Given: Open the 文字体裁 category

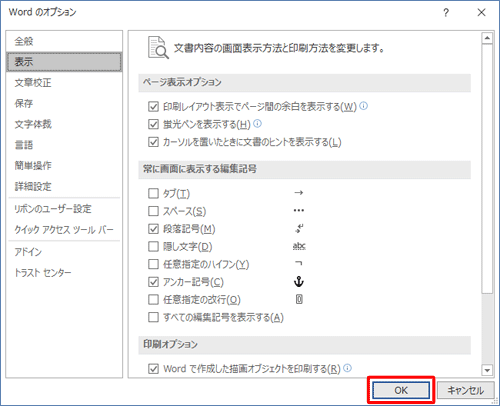Looking at the screenshot, I should 64,124.
